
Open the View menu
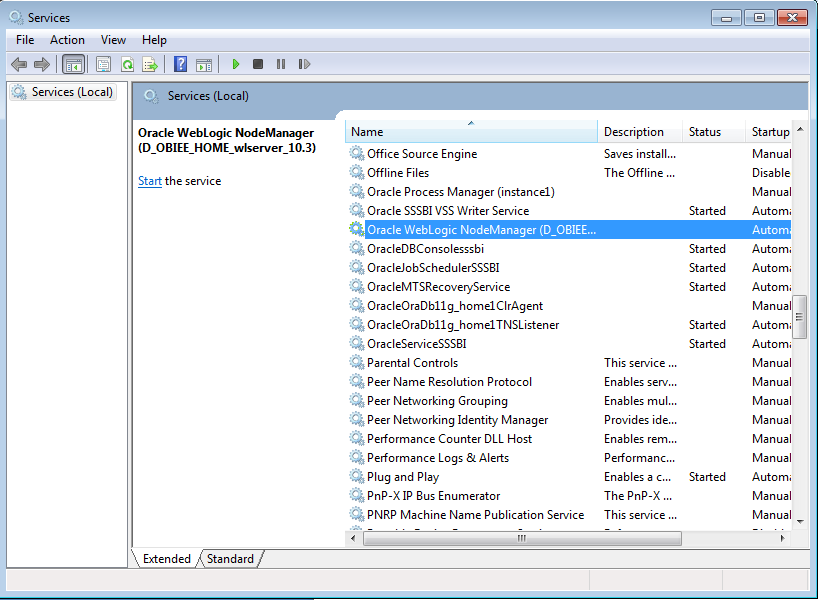pos(113,40)
